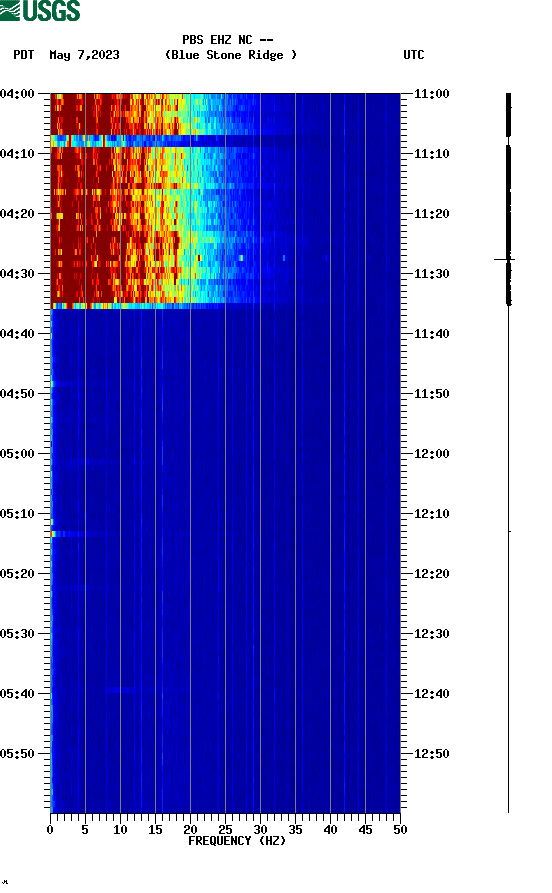552x893 pixels.
Task: Click the faint signal blip near 10 Hz at 05:40
Action: tap(121, 690)
